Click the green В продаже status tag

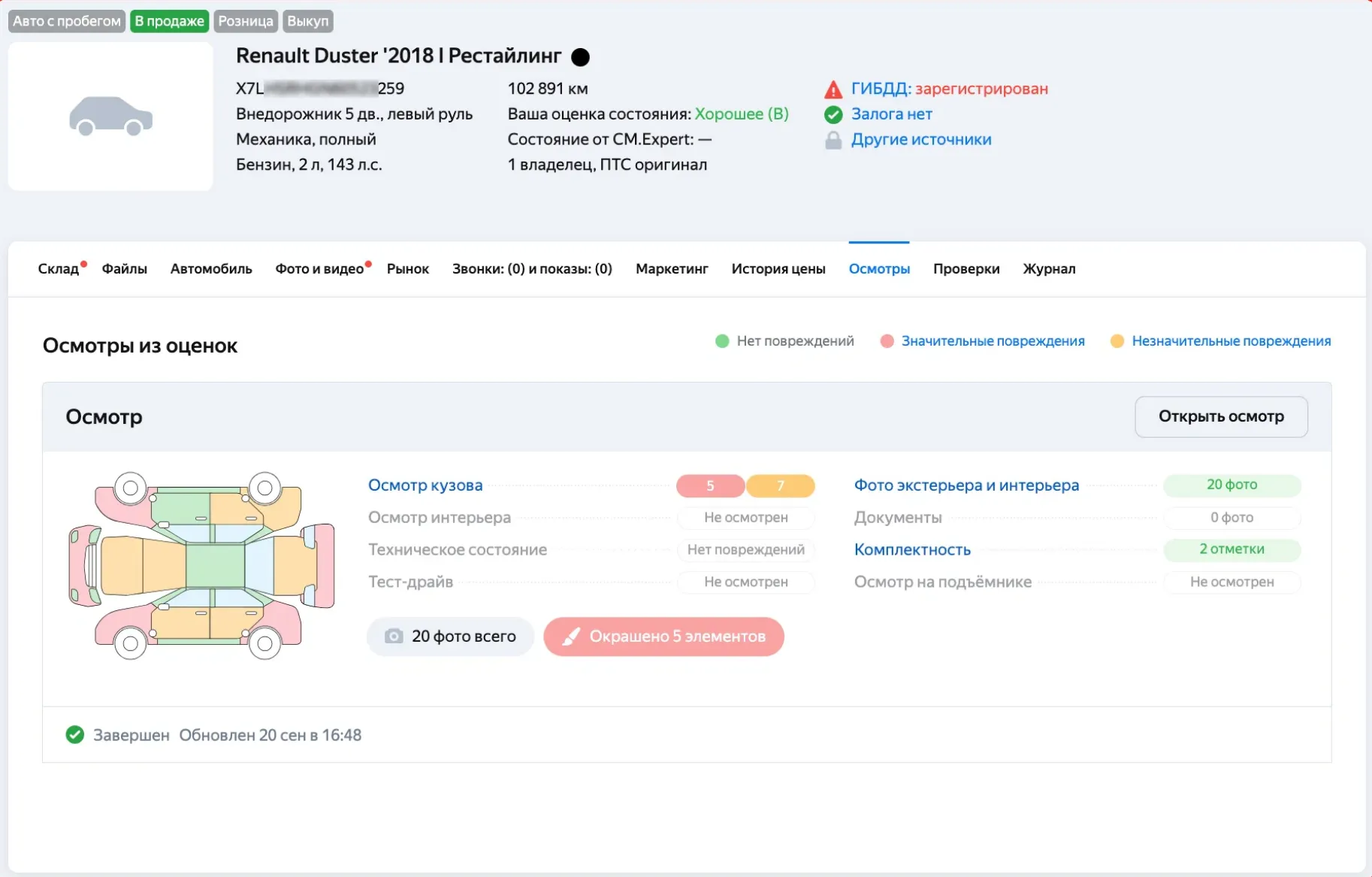[169, 21]
